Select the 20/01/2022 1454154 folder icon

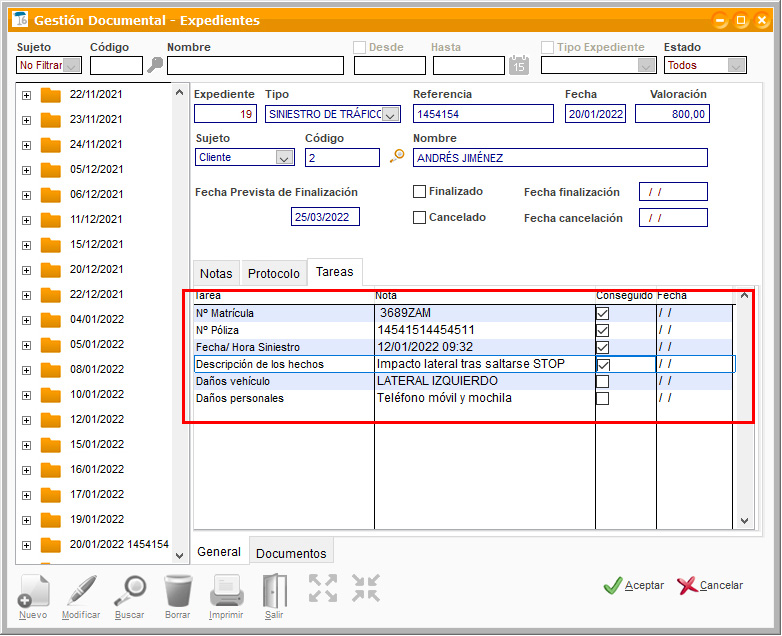[x=50, y=545]
